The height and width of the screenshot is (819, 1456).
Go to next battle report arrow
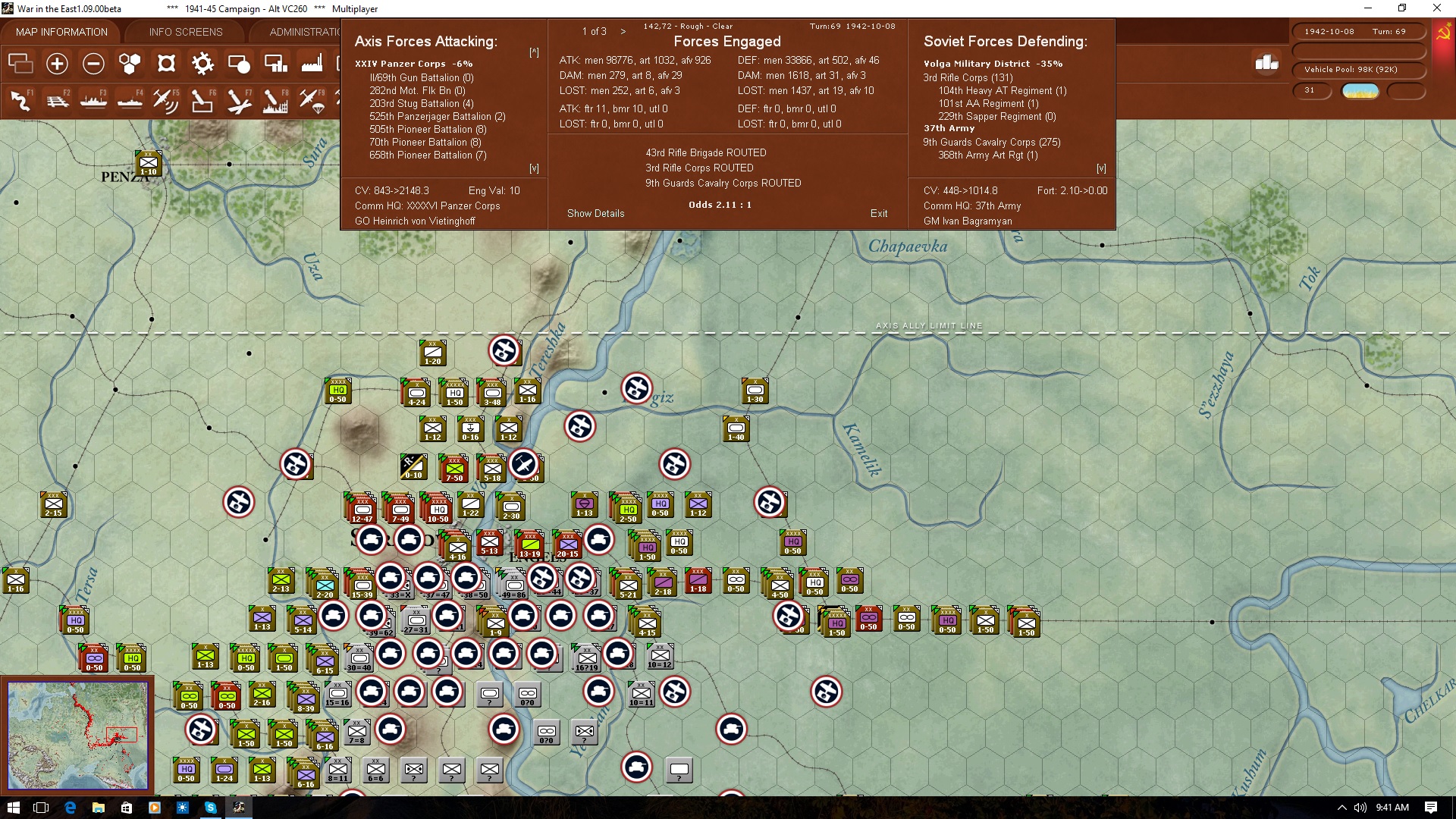pyautogui.click(x=623, y=31)
